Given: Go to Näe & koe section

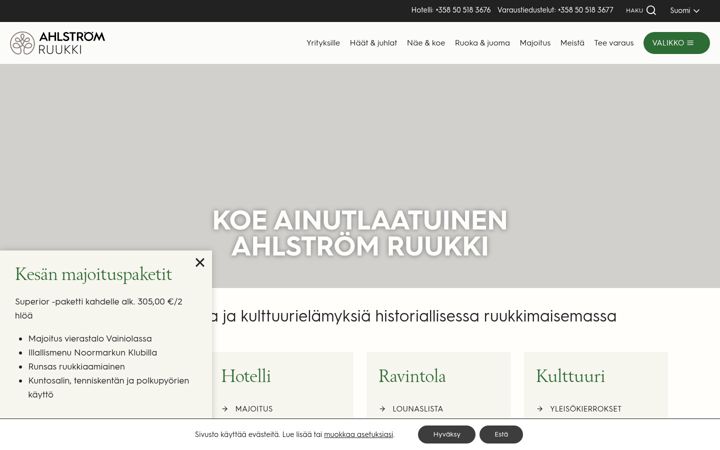Looking at the screenshot, I should [x=426, y=43].
